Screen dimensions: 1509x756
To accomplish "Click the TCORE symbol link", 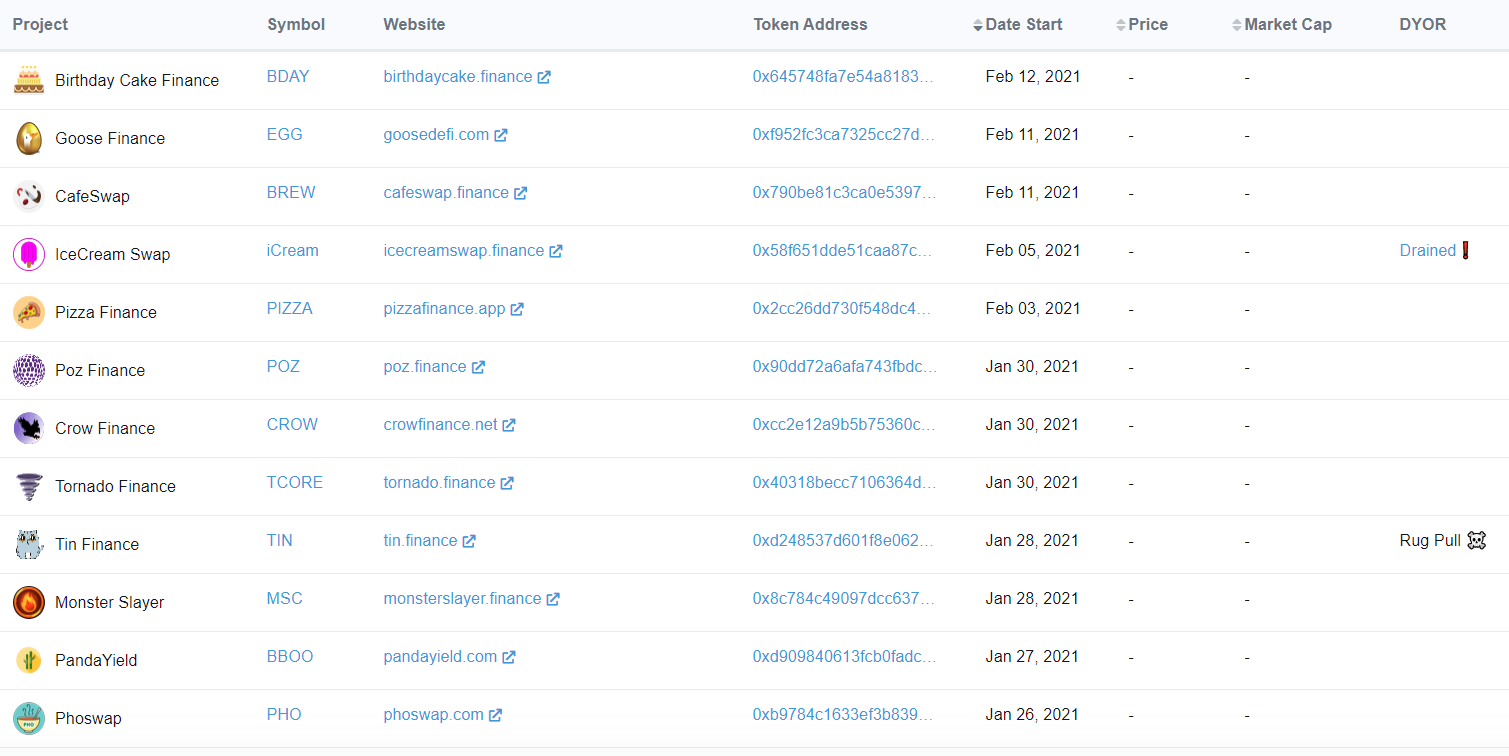I will [x=294, y=483].
